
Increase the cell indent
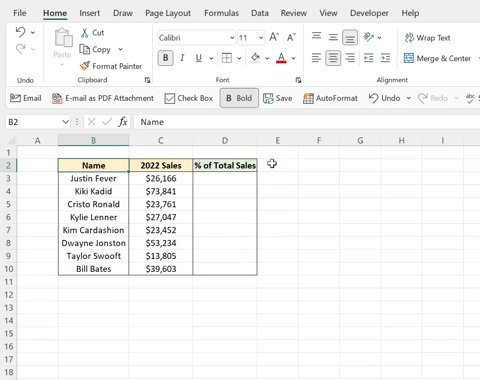(x=385, y=58)
